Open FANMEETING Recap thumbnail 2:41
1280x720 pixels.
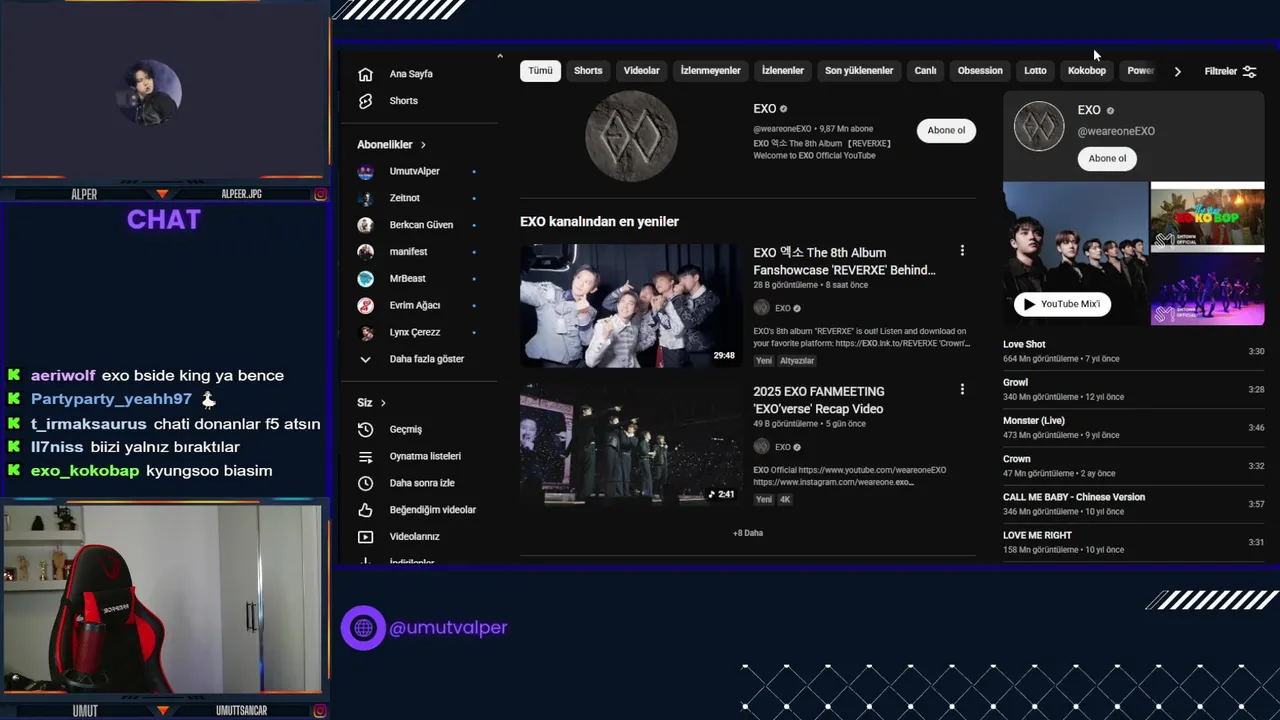point(631,444)
